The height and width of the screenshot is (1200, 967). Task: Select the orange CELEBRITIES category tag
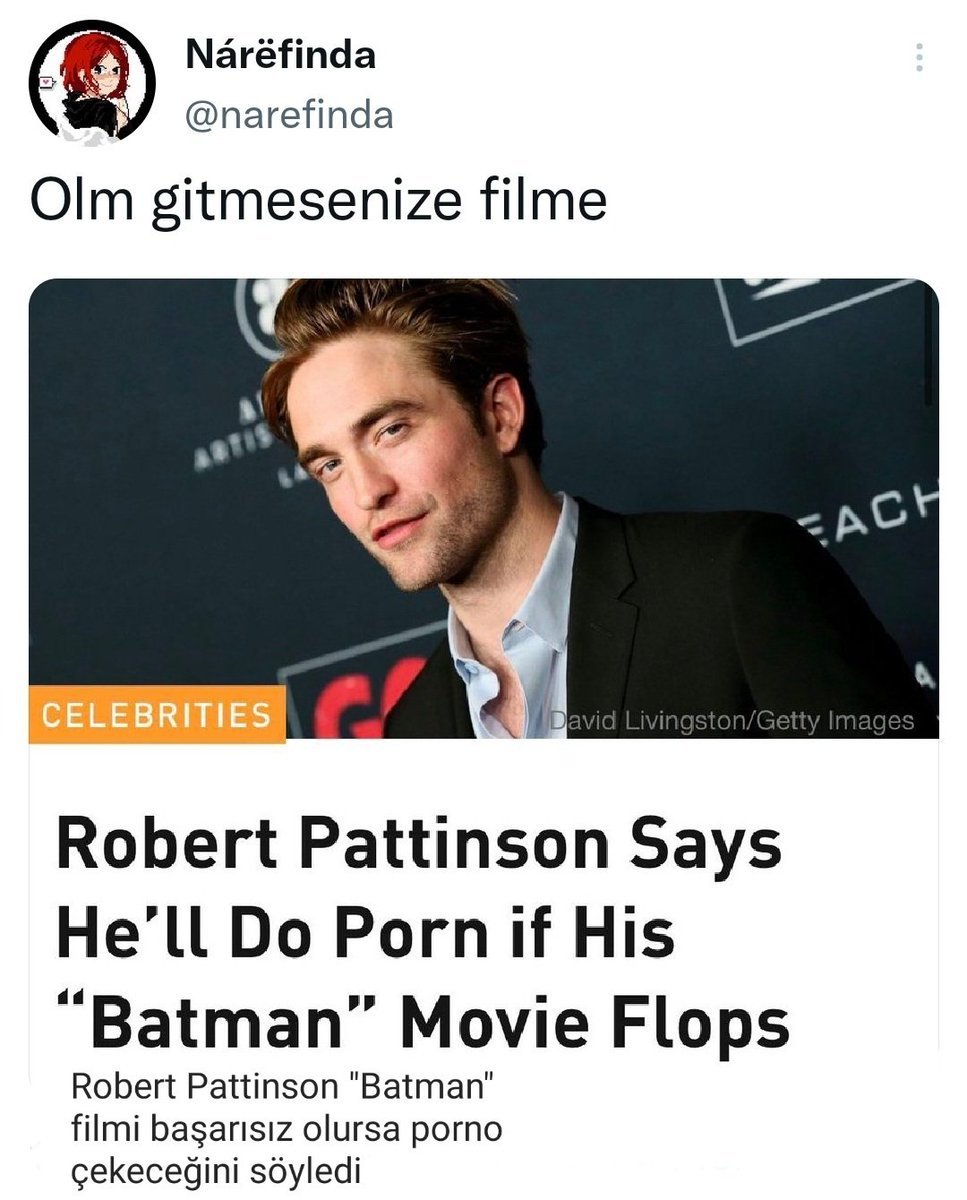point(157,715)
